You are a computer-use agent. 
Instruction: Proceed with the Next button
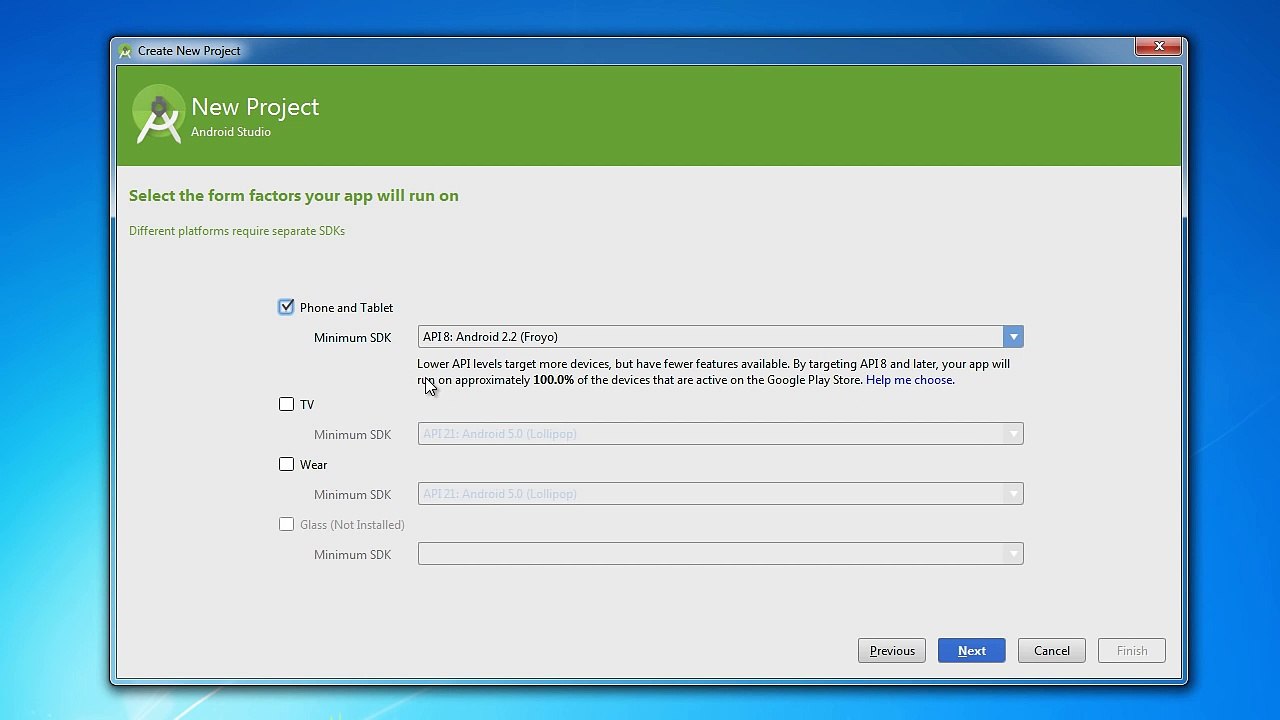[x=972, y=651]
